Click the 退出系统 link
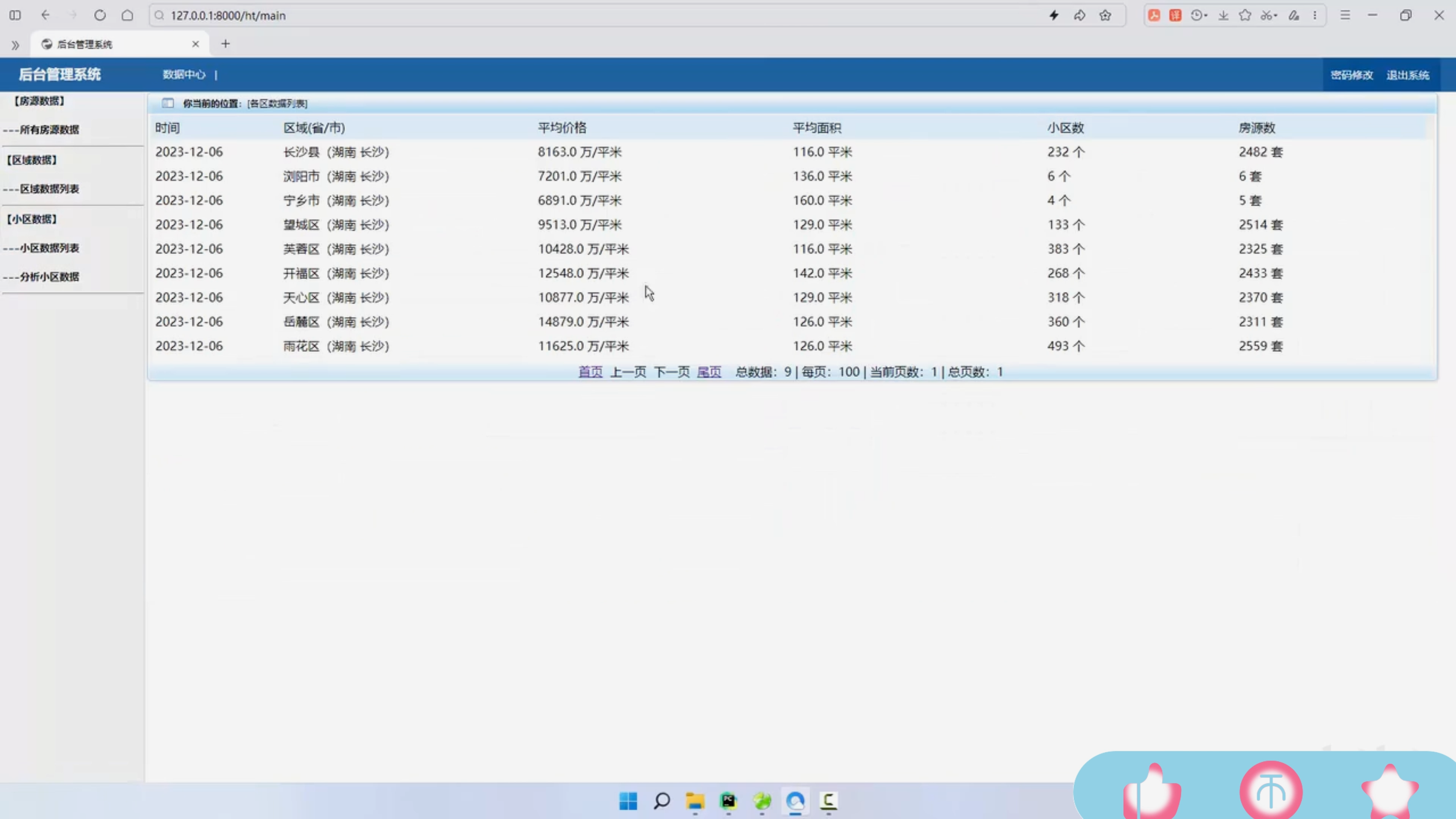Screen dimensions: 1456x819 [1407, 75]
